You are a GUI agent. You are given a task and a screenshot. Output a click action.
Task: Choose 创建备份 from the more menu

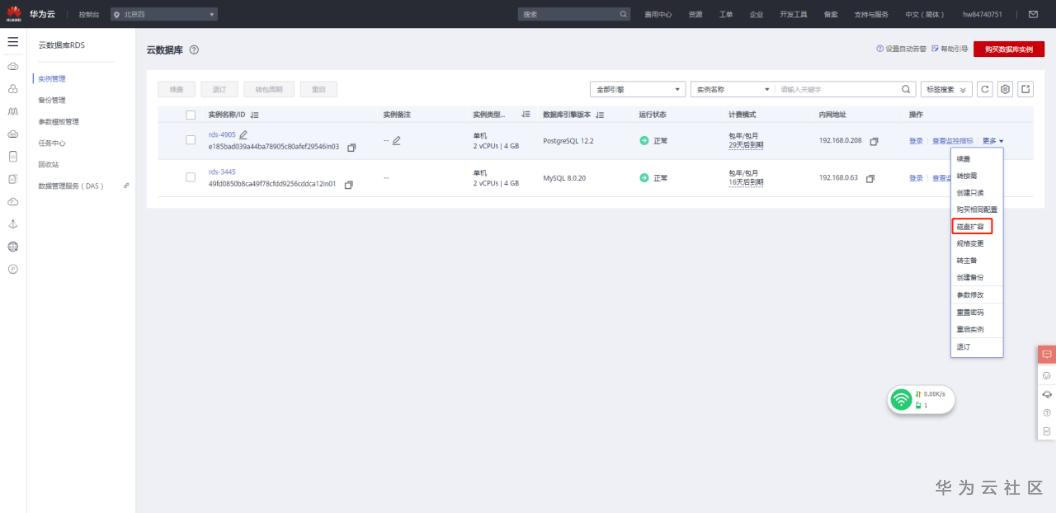point(970,277)
